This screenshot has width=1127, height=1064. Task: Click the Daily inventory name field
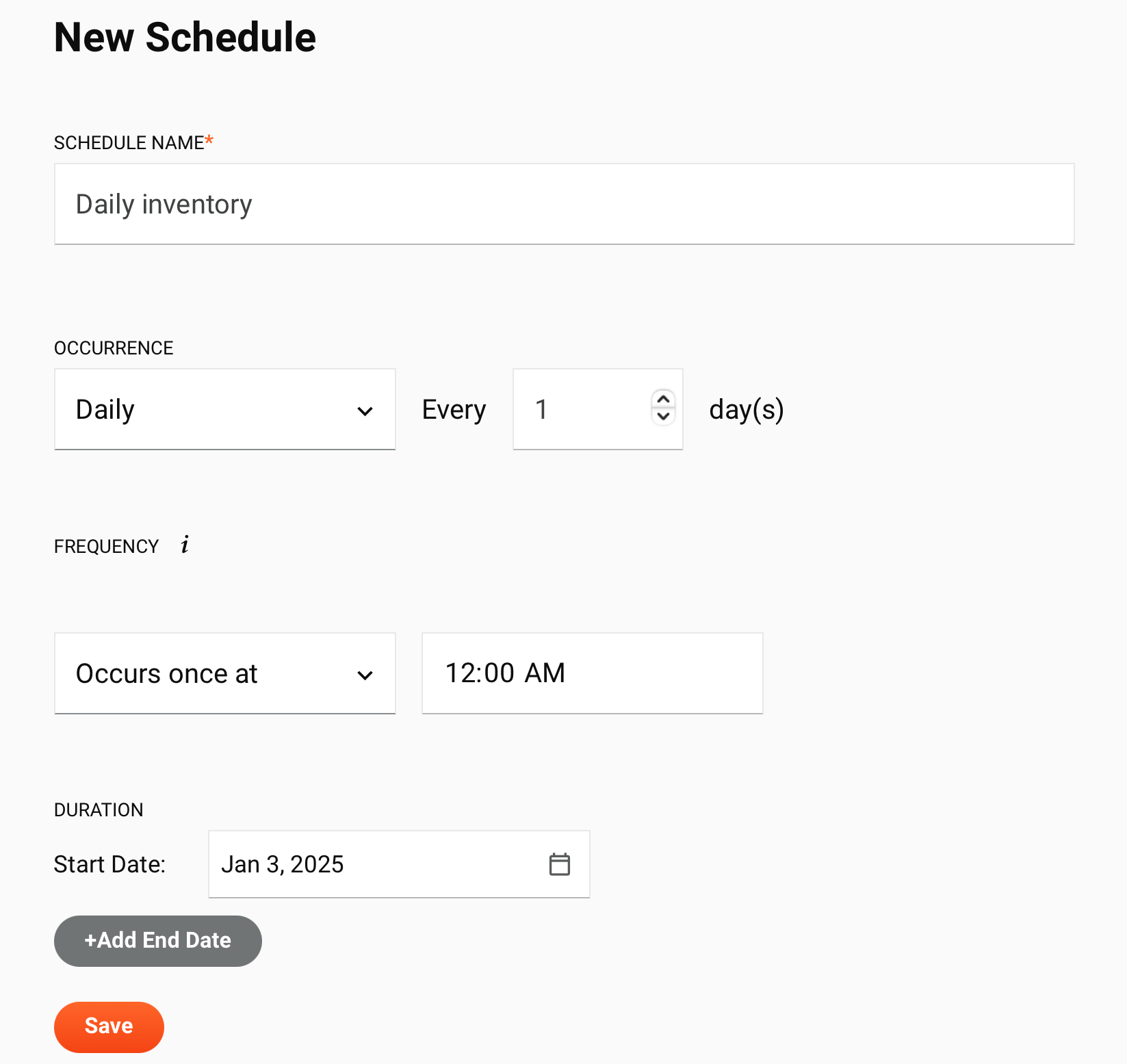click(564, 204)
